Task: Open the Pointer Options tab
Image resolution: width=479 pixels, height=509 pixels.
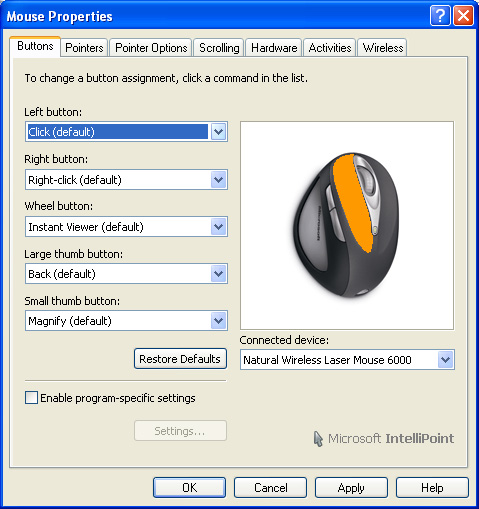Action: click(x=151, y=48)
